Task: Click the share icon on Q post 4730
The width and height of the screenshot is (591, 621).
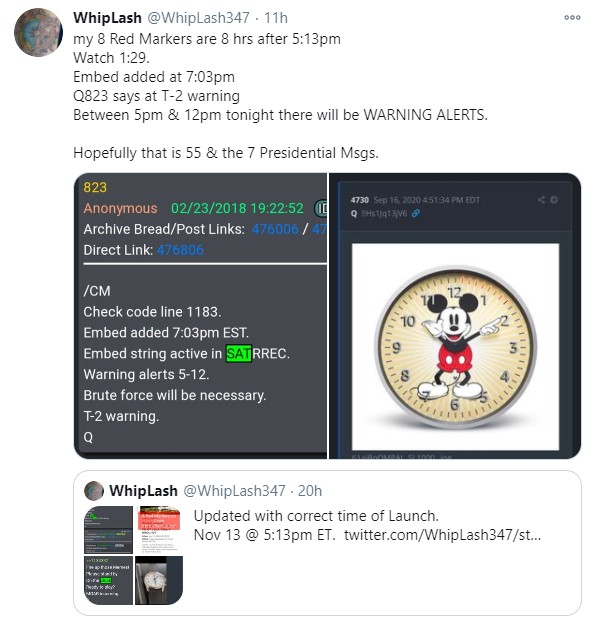Action: coord(541,200)
